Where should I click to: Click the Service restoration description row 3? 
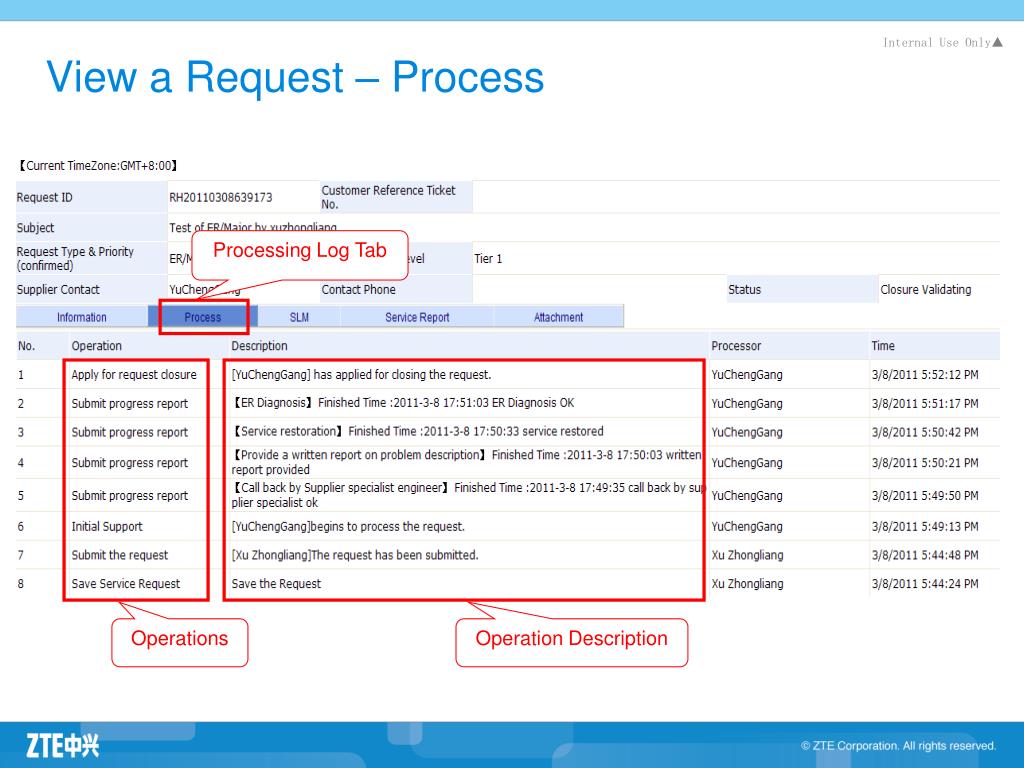[417, 432]
